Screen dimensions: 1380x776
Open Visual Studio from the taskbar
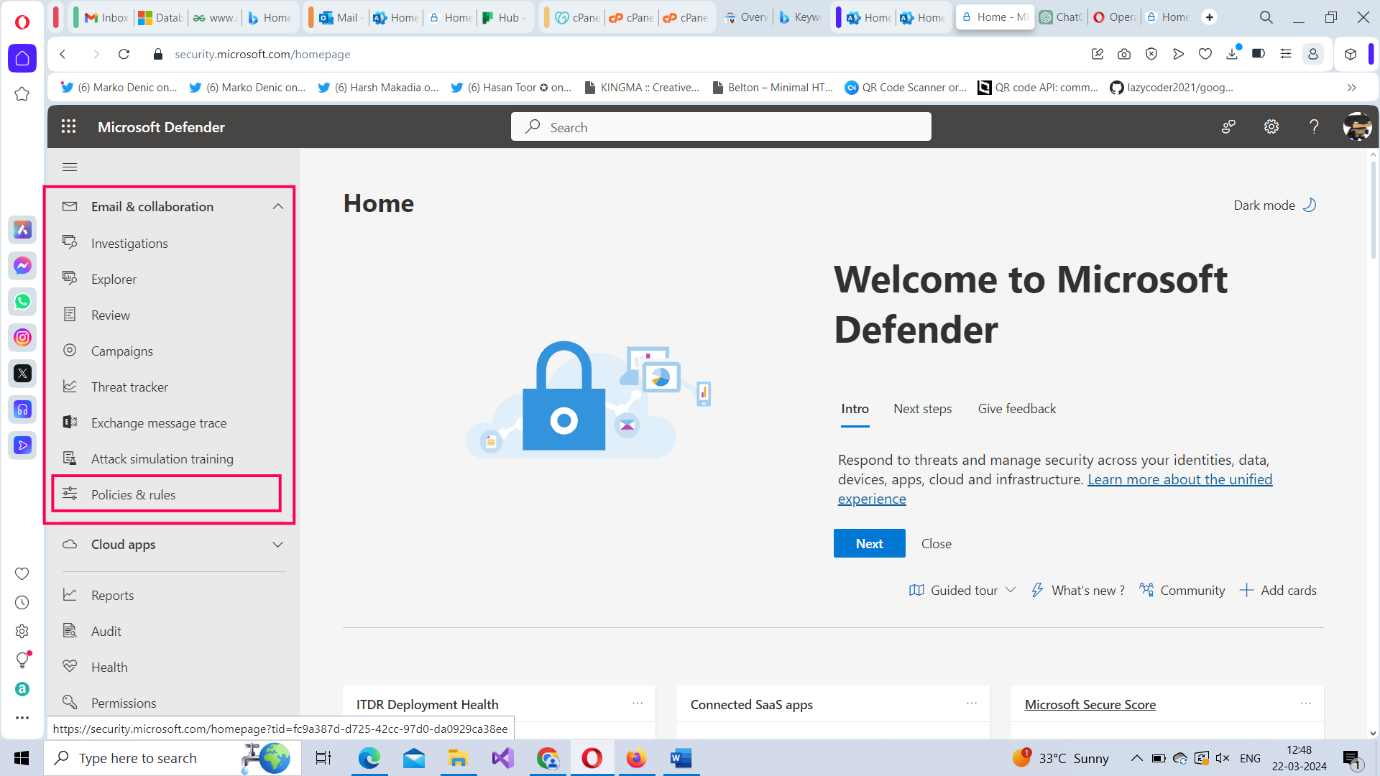503,758
